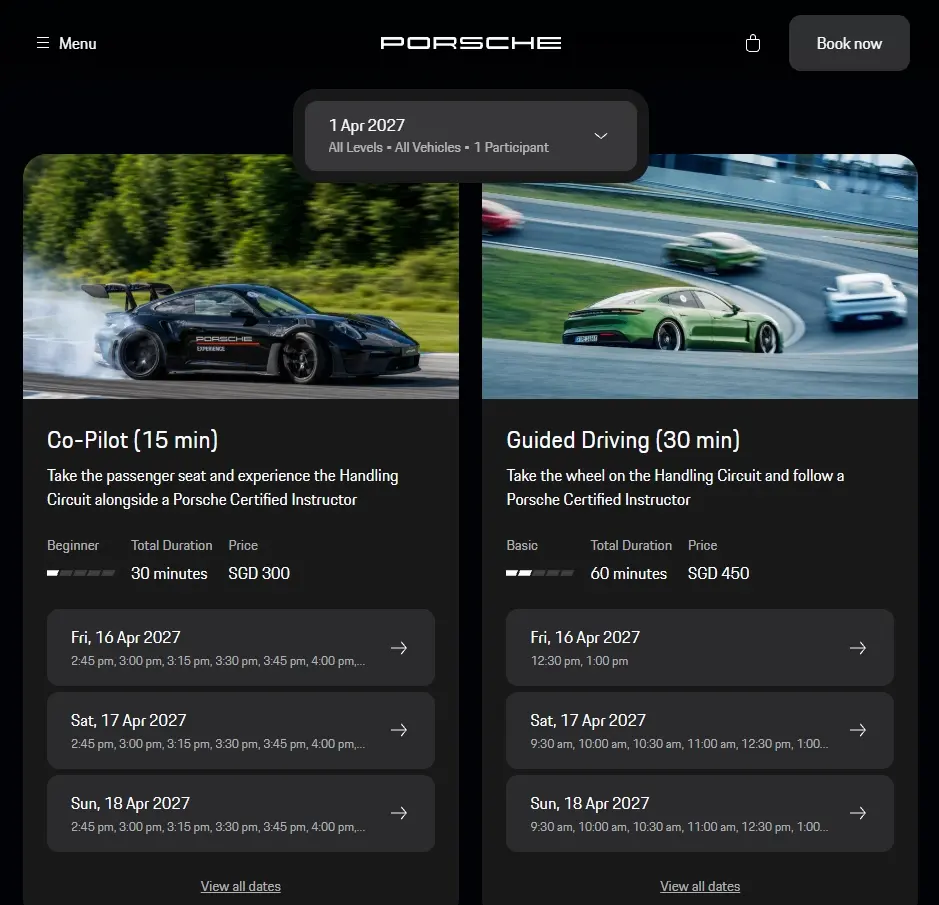Viewport: 939px width, 905px height.
Task: Click the 12:30 pm, 1:00 pm times text
Action: [579, 661]
